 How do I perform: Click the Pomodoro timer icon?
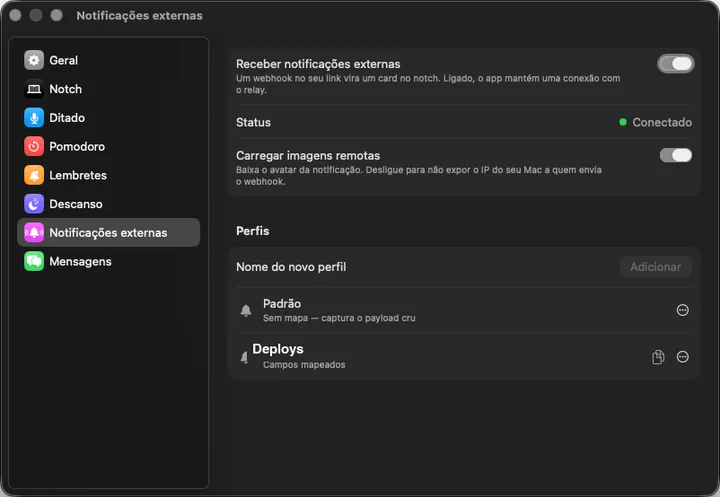[x=34, y=147]
